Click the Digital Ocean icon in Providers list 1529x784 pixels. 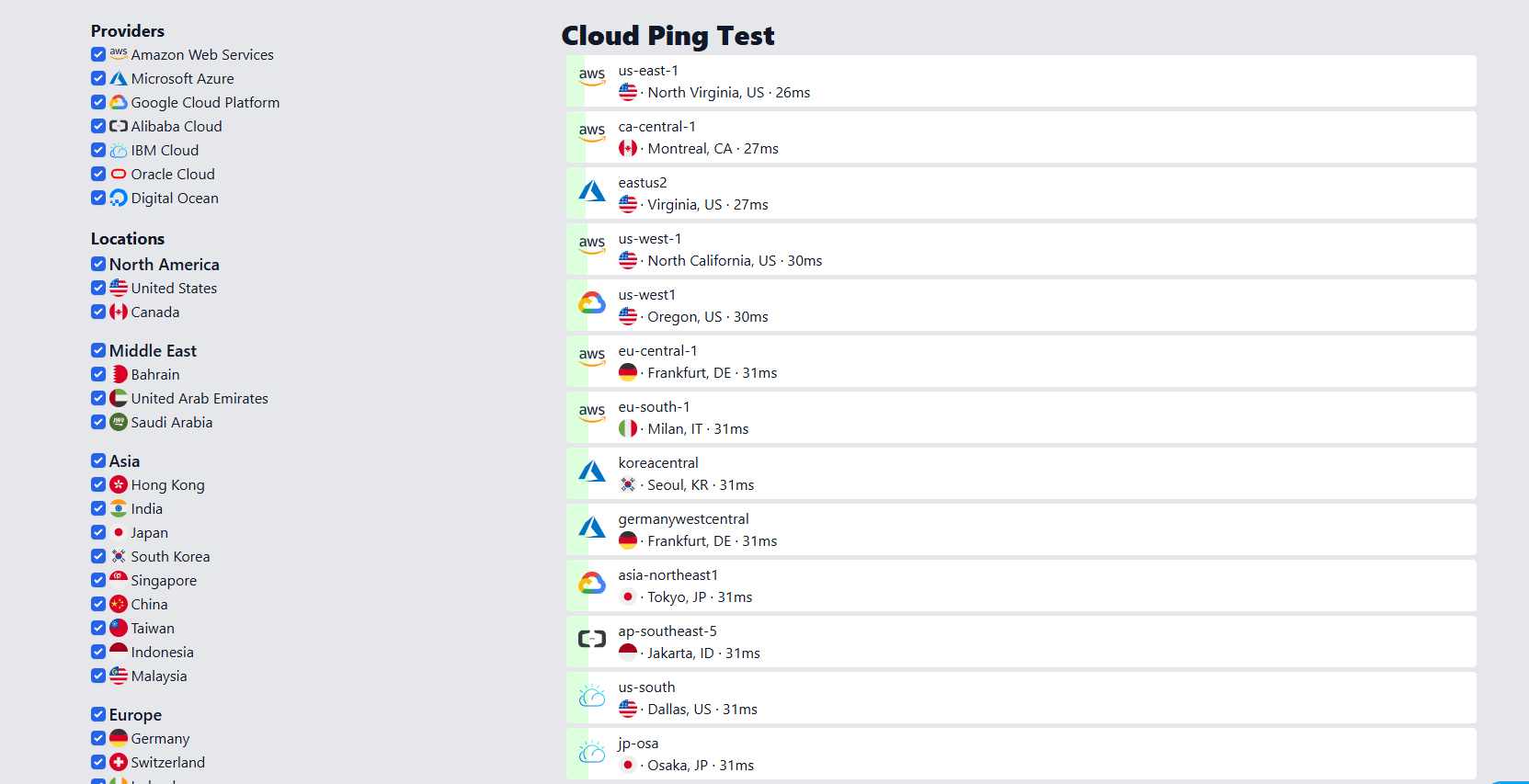118,198
